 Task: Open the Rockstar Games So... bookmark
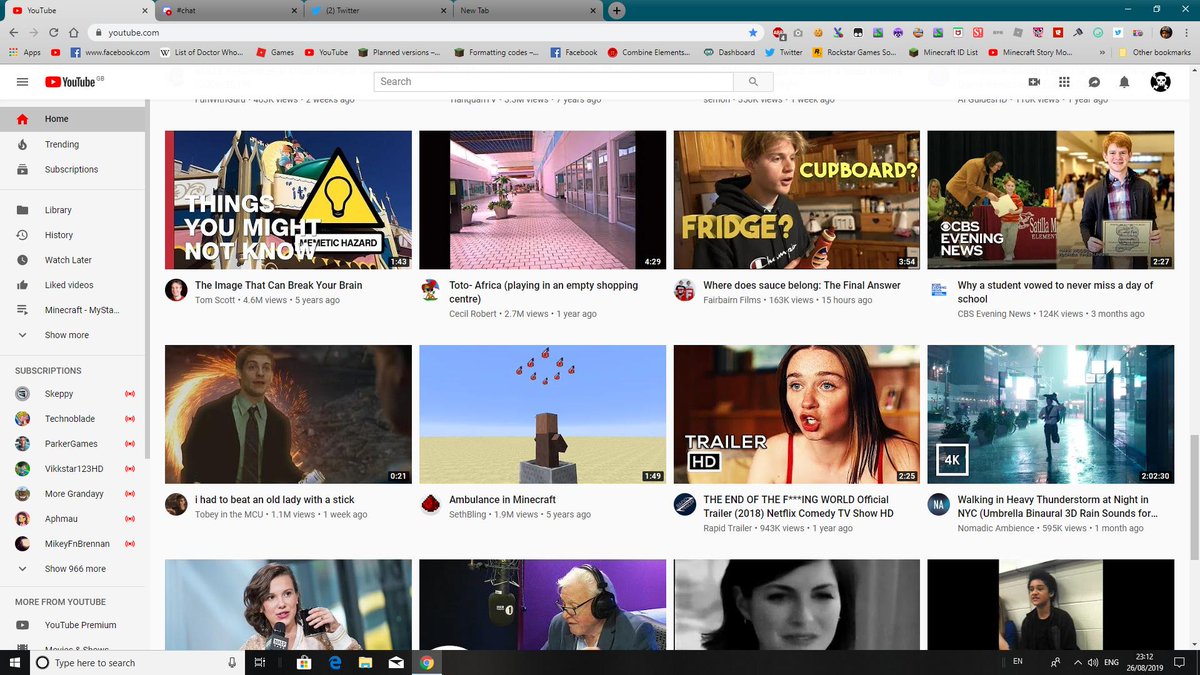click(855, 52)
